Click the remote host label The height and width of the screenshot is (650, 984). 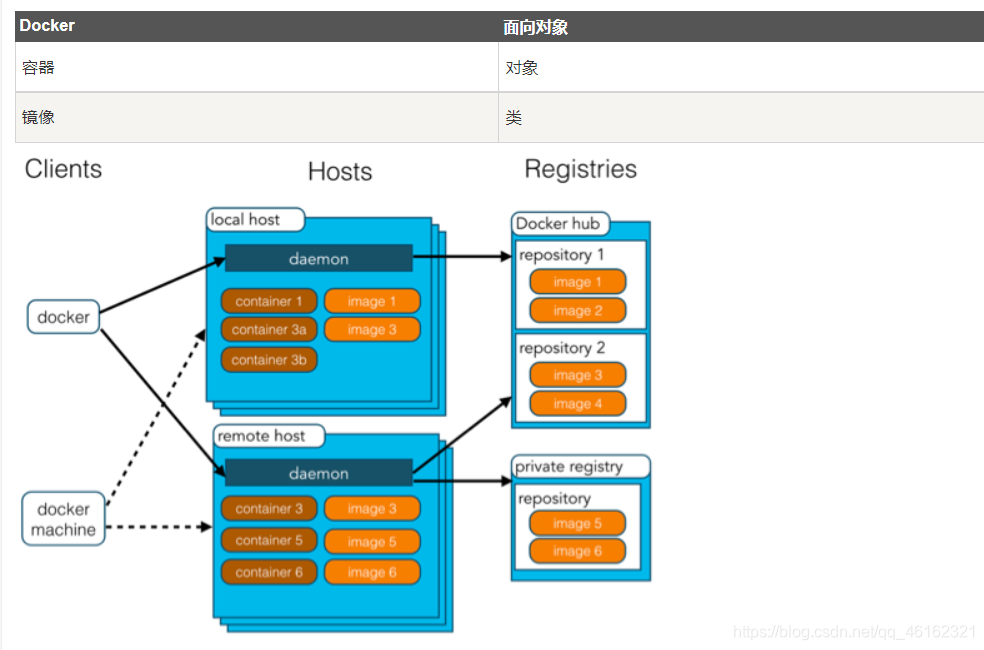tap(269, 435)
